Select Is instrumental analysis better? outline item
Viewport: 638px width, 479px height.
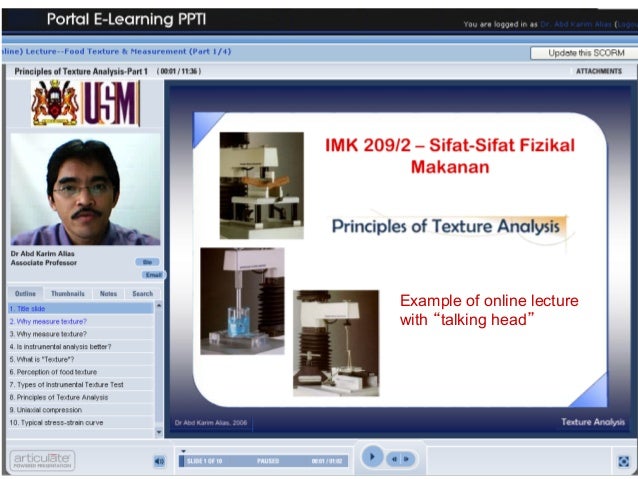[81, 346]
